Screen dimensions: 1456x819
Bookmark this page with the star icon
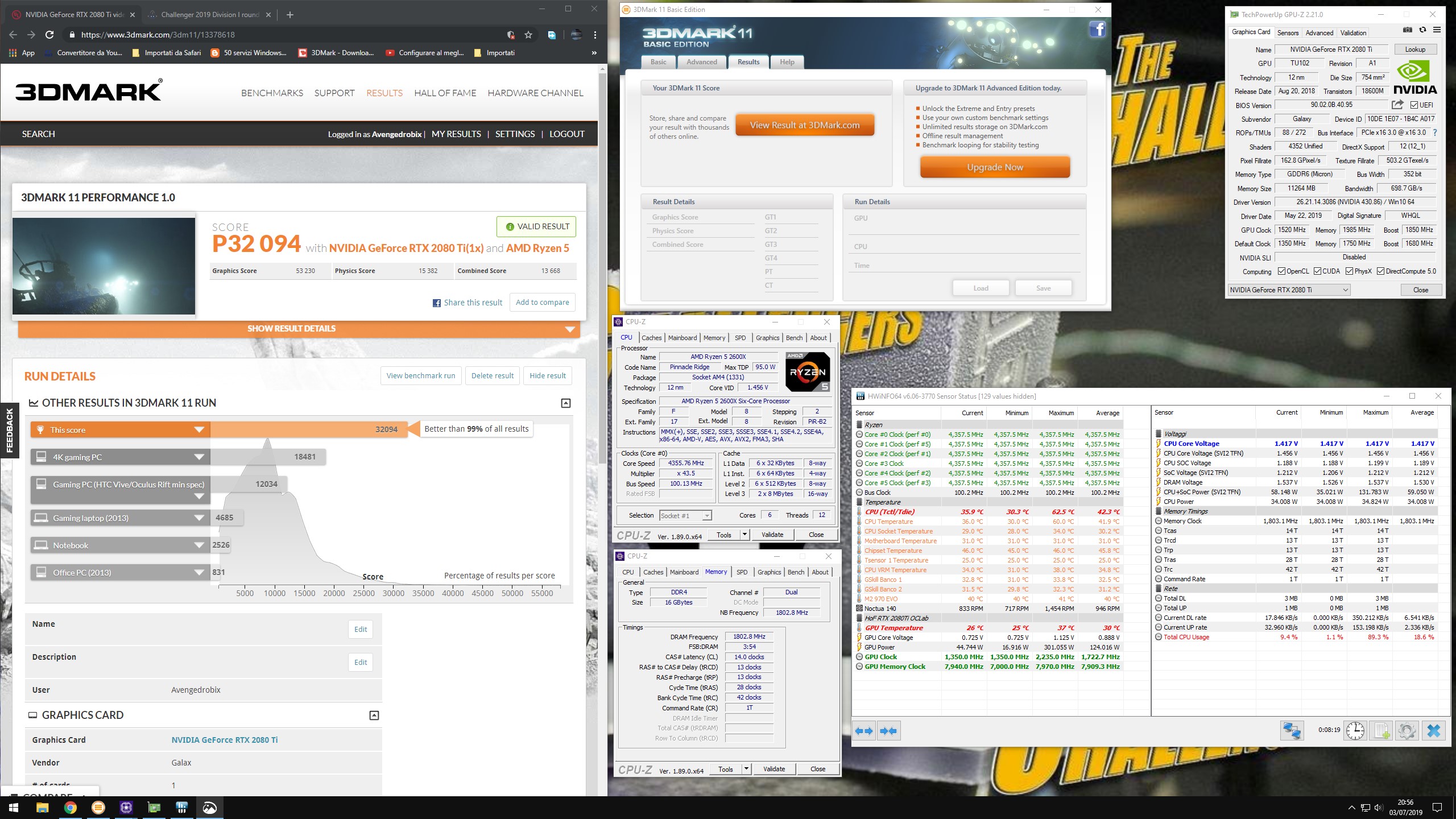(528, 35)
